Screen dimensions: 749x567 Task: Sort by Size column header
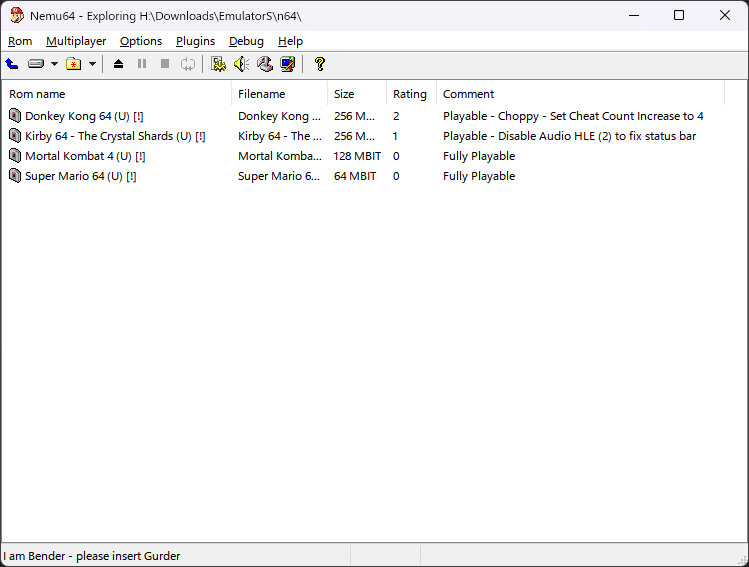[357, 94]
